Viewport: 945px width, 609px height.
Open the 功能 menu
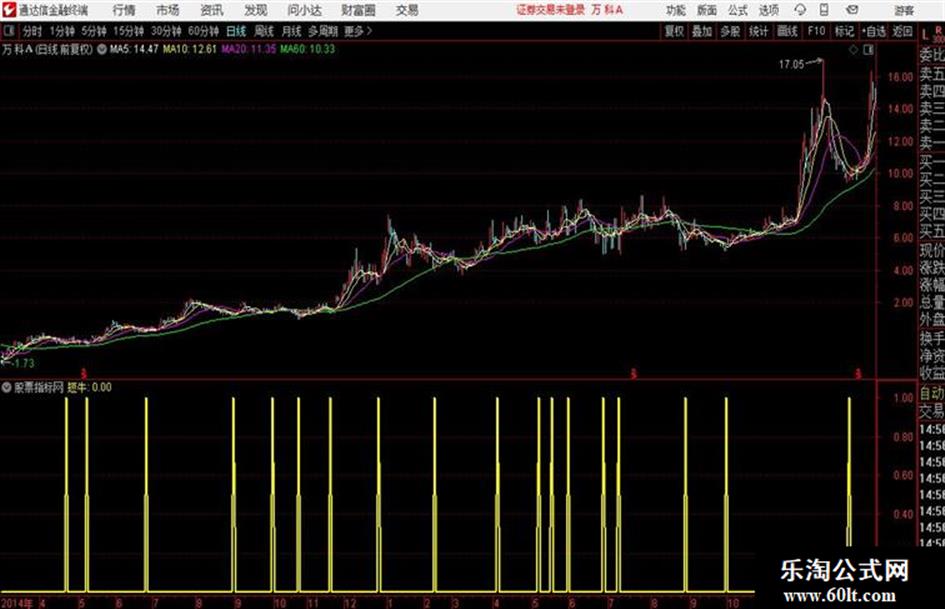(x=676, y=10)
